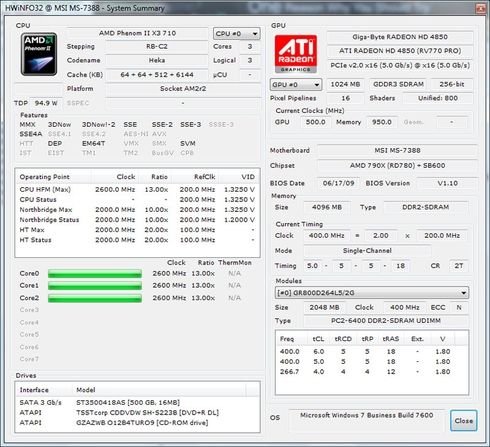Click the ATI Radeon Graphics logo
This screenshot has width=490, height=447.
[x=295, y=54]
